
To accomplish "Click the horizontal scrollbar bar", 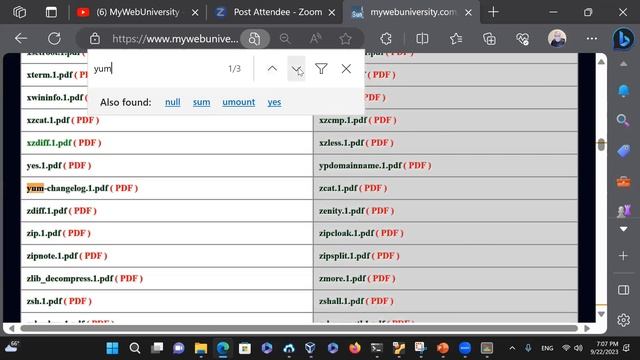I will pyautogui.click(x=299, y=328).
